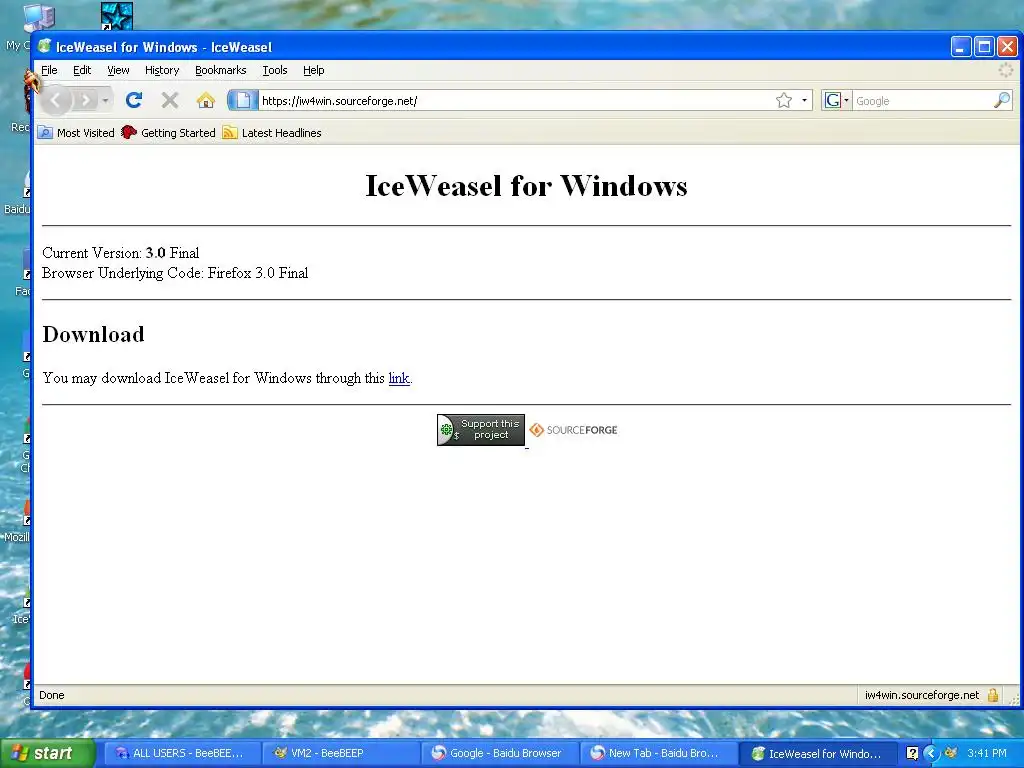Open the Windows Start menu

point(47,753)
